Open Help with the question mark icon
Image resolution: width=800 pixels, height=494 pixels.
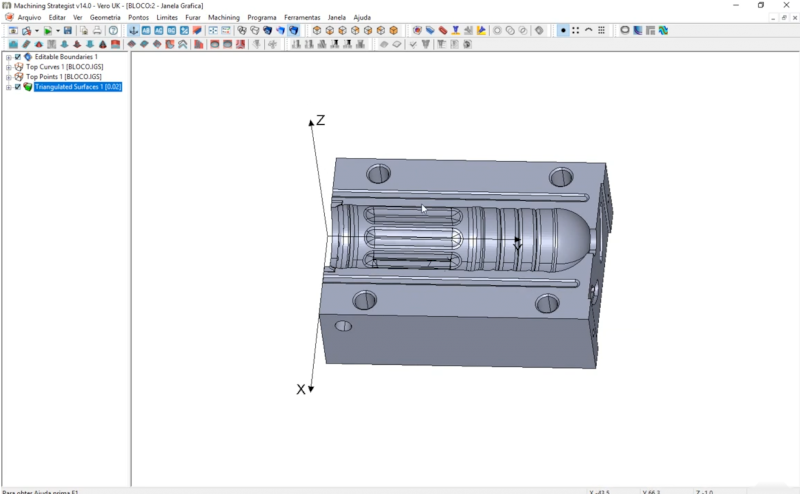113,31
